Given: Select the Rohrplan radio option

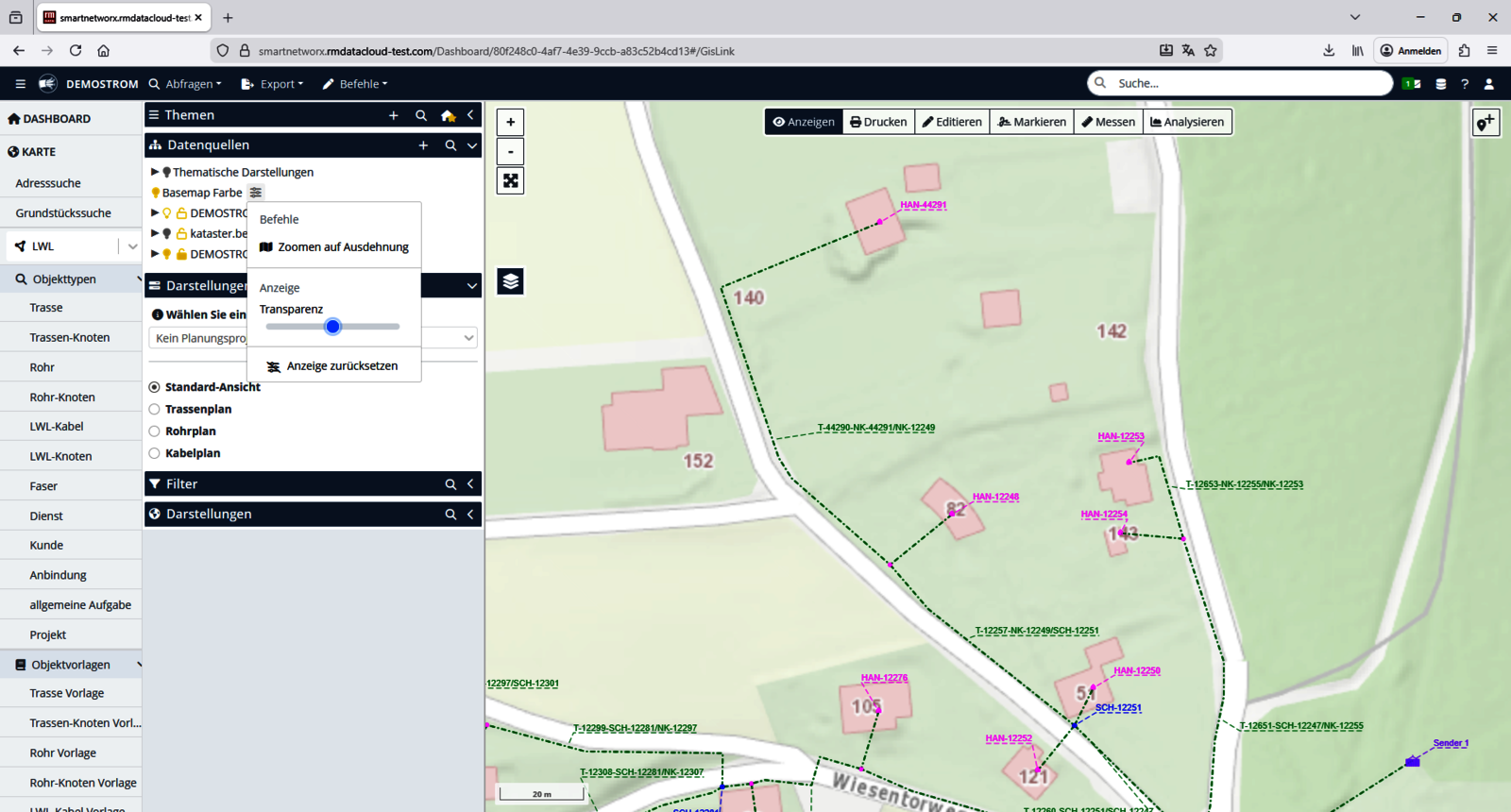Looking at the screenshot, I should (x=155, y=431).
